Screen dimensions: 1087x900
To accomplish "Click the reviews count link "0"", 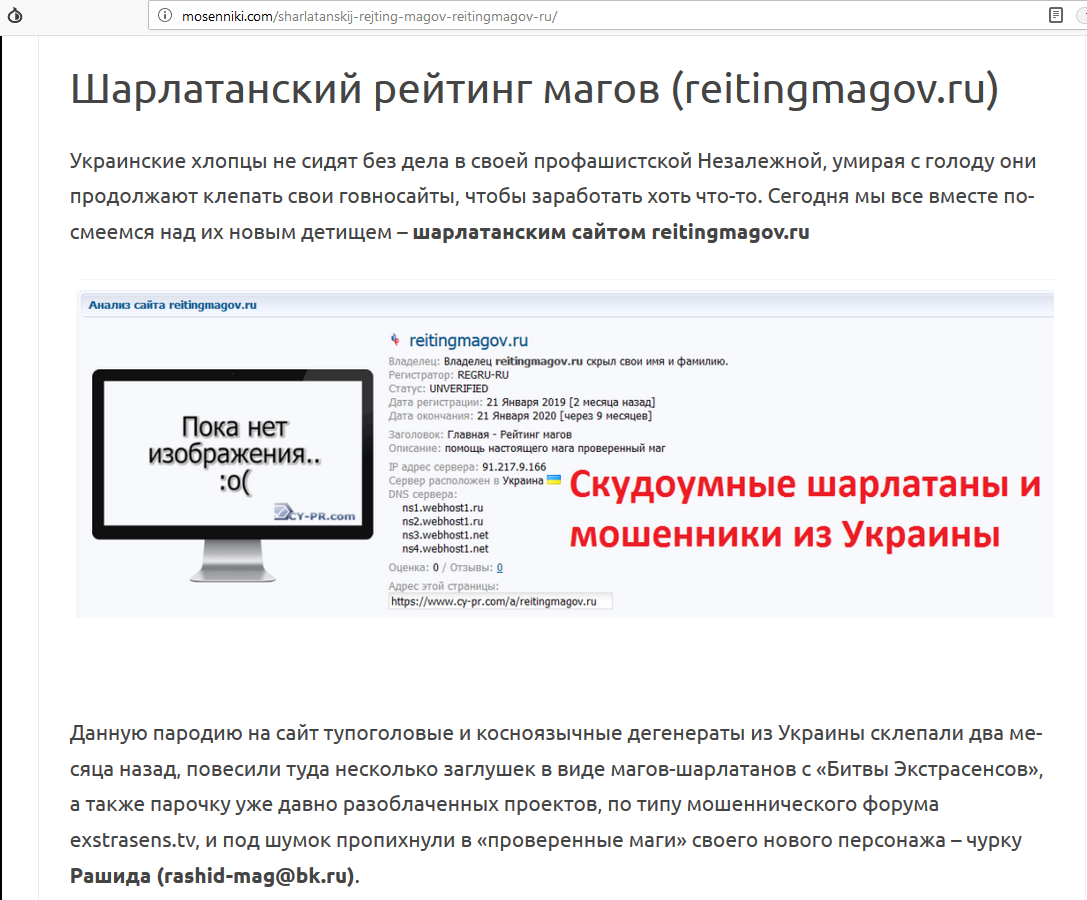I will 500,567.
